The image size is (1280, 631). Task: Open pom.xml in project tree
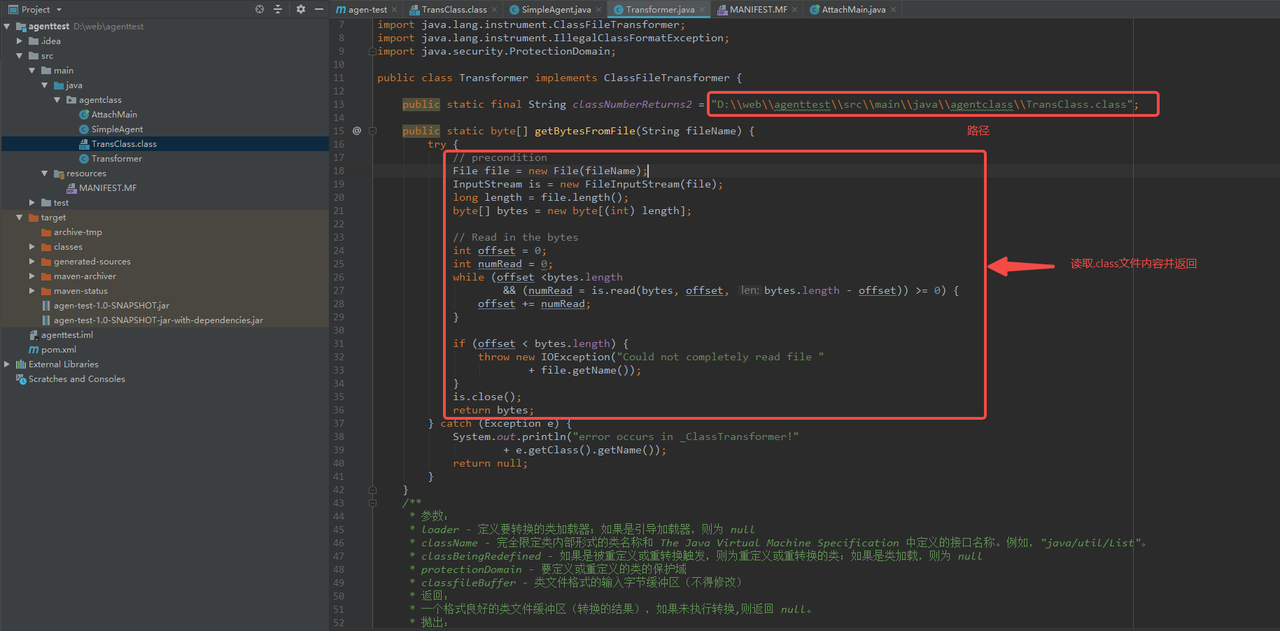point(58,349)
